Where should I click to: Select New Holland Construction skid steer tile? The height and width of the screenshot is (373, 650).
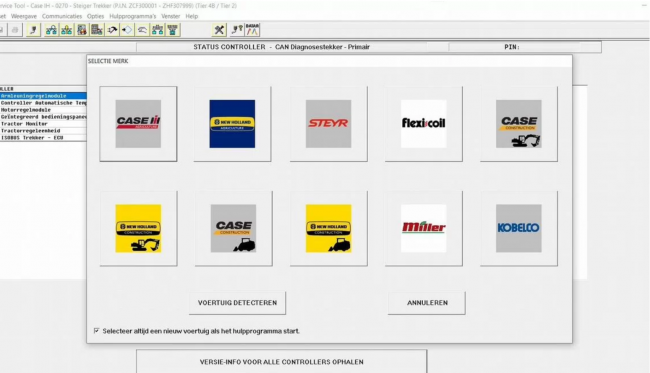tap(328, 228)
